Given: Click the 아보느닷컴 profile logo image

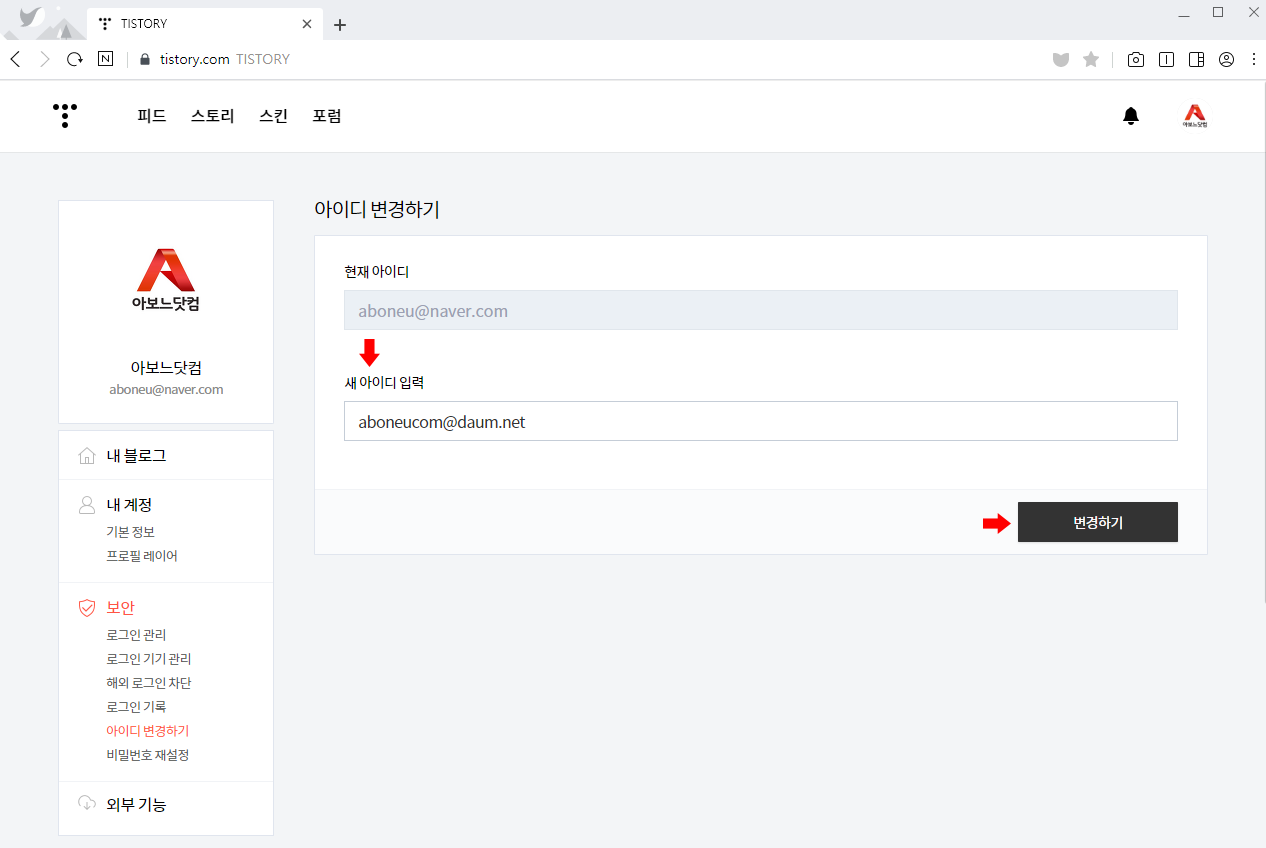Looking at the screenshot, I should click(x=166, y=280).
